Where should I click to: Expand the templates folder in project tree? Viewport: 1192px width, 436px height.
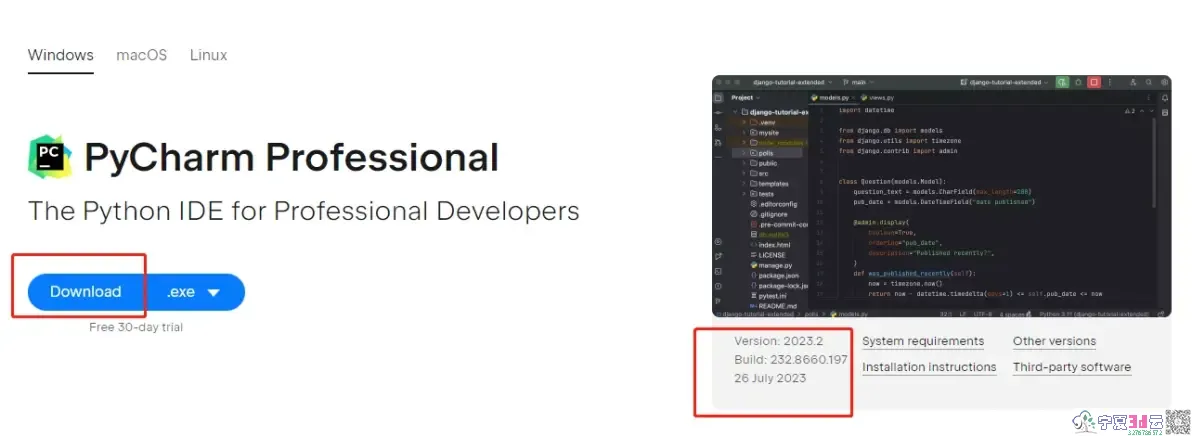(x=743, y=184)
